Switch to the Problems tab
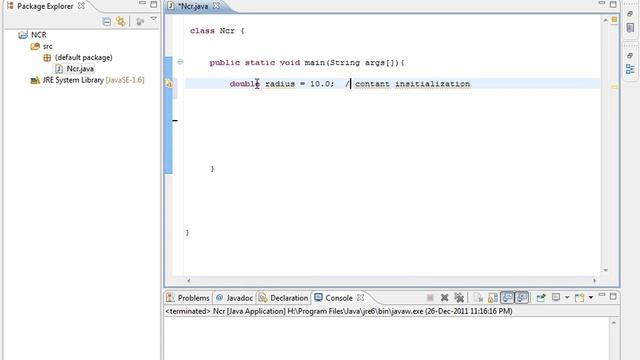The width and height of the screenshot is (640, 360). 188,298
